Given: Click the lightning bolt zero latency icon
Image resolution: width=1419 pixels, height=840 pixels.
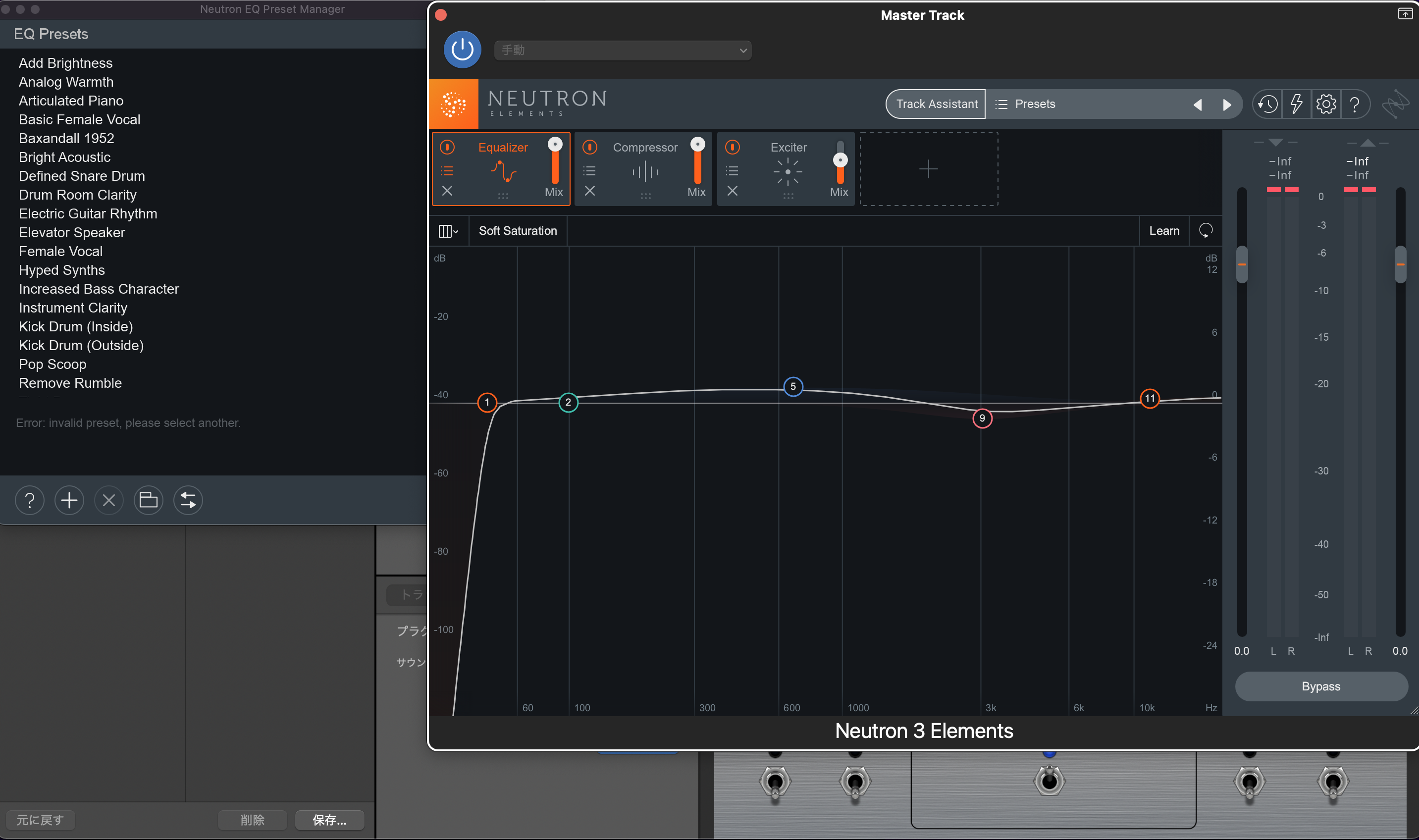Looking at the screenshot, I should [1296, 104].
